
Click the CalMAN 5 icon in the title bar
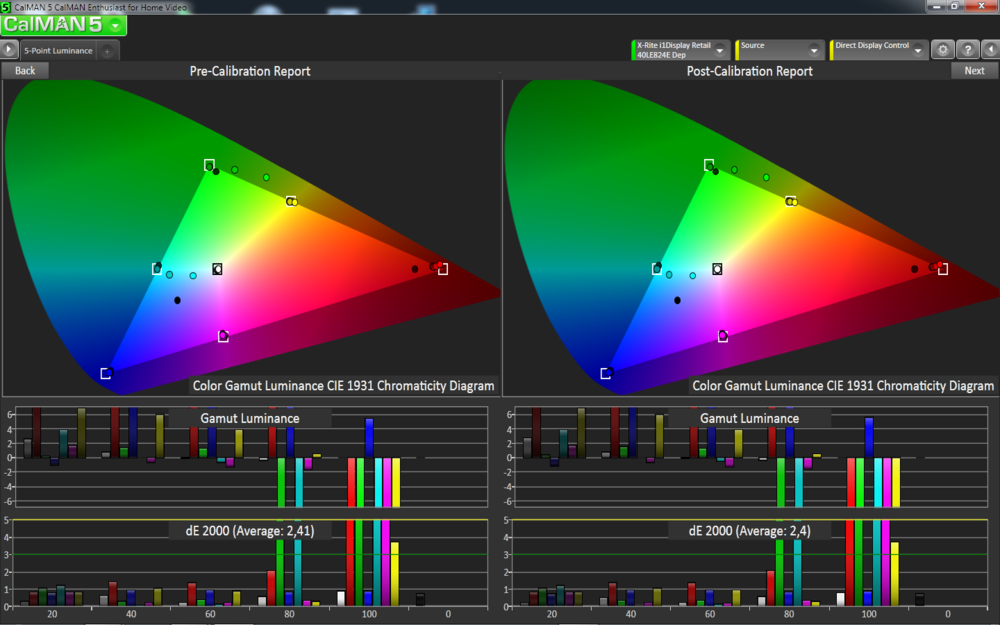7,5
